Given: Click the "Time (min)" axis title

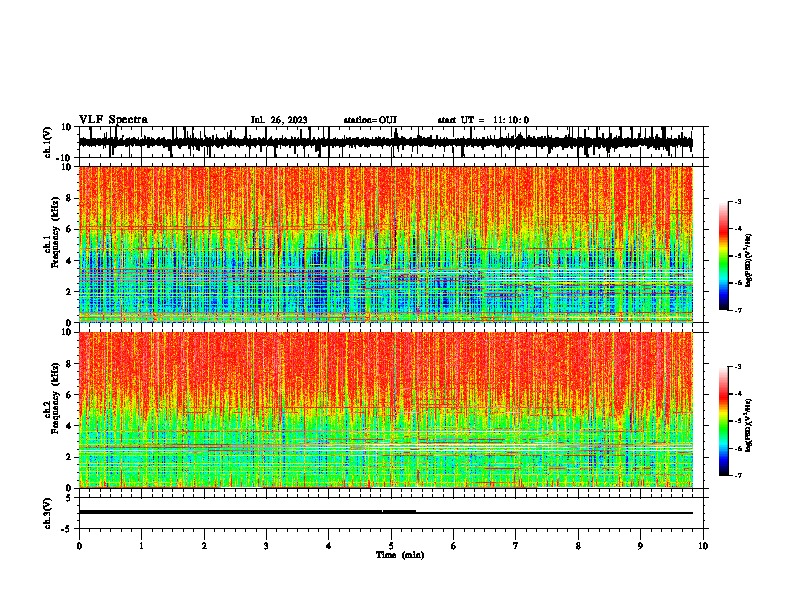Looking at the screenshot, I should pos(400,555).
